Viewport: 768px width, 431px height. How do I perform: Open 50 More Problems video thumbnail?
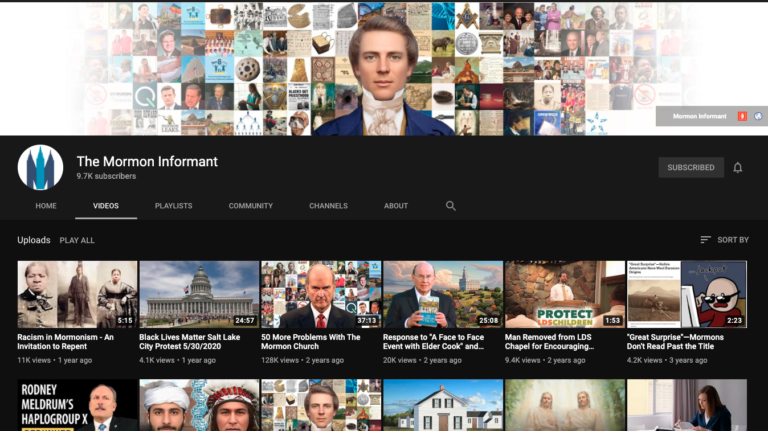click(x=321, y=294)
